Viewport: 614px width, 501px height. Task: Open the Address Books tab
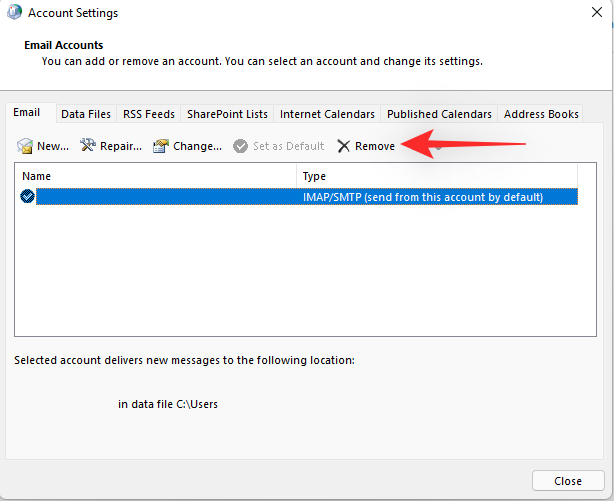pyautogui.click(x=541, y=114)
